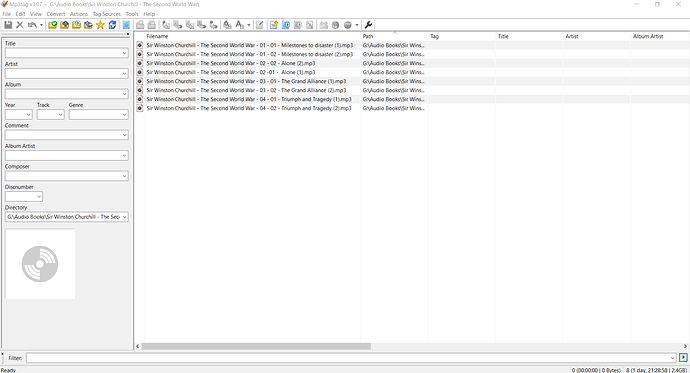Open Tag - Tag converter icon
The width and height of the screenshot is (690, 373).
(x=213, y=25)
